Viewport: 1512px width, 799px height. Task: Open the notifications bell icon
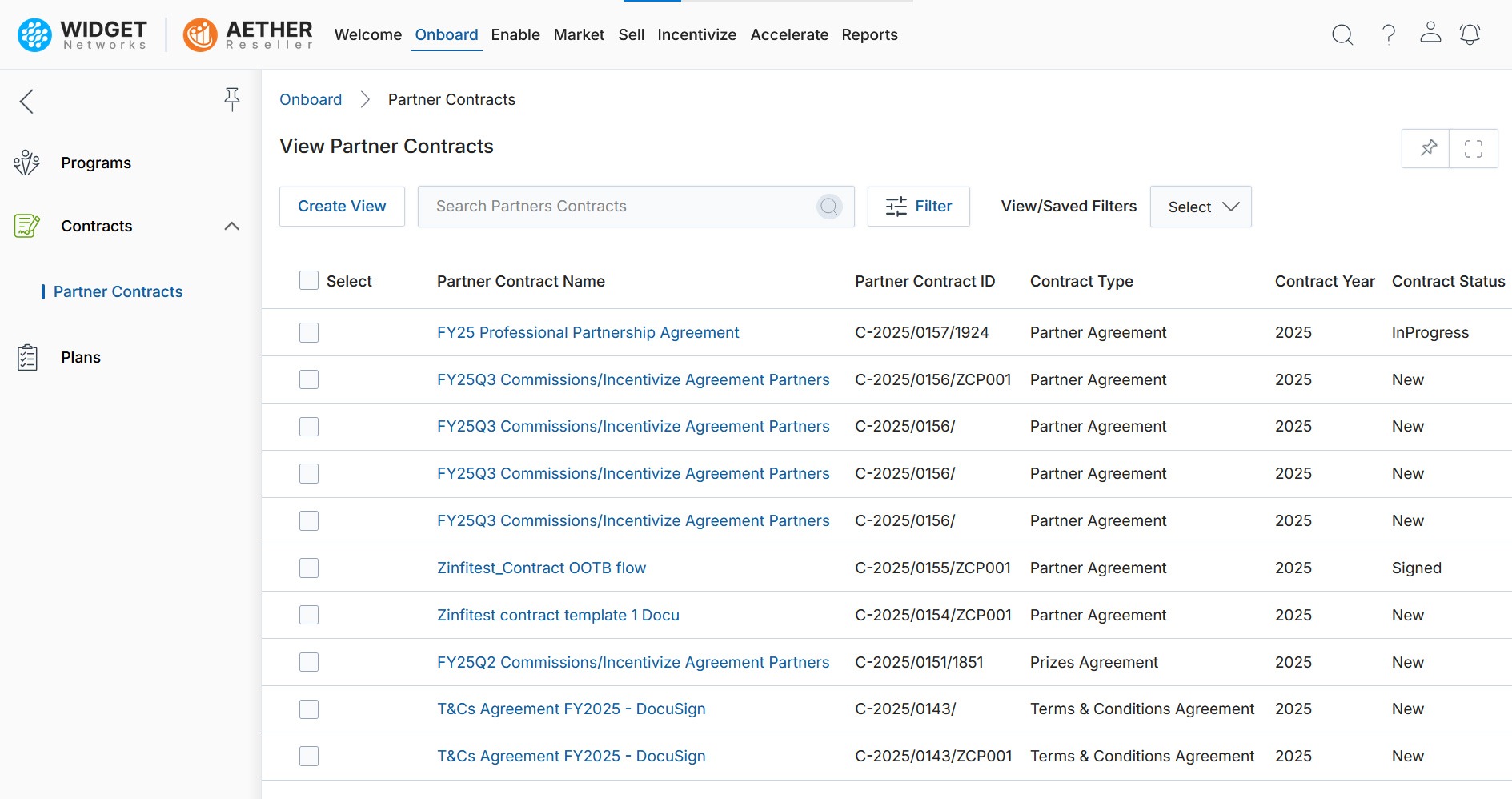pos(1470,34)
